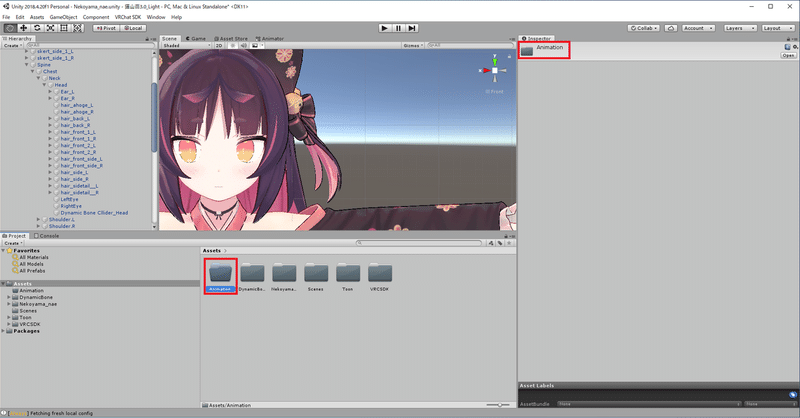The image size is (800, 418).
Task: Select Dynamic Bone Cllider_Head object
Action: pyautogui.click(x=94, y=213)
